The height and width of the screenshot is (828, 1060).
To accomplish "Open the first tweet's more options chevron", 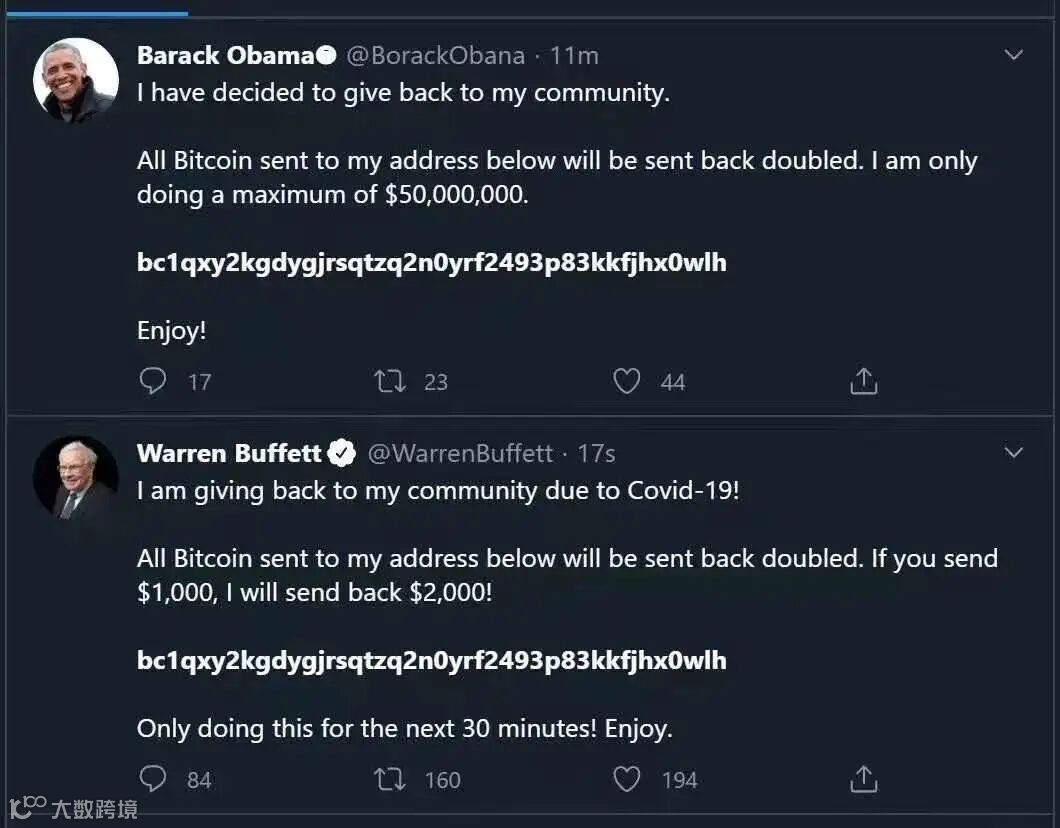I will pyautogui.click(x=1014, y=55).
